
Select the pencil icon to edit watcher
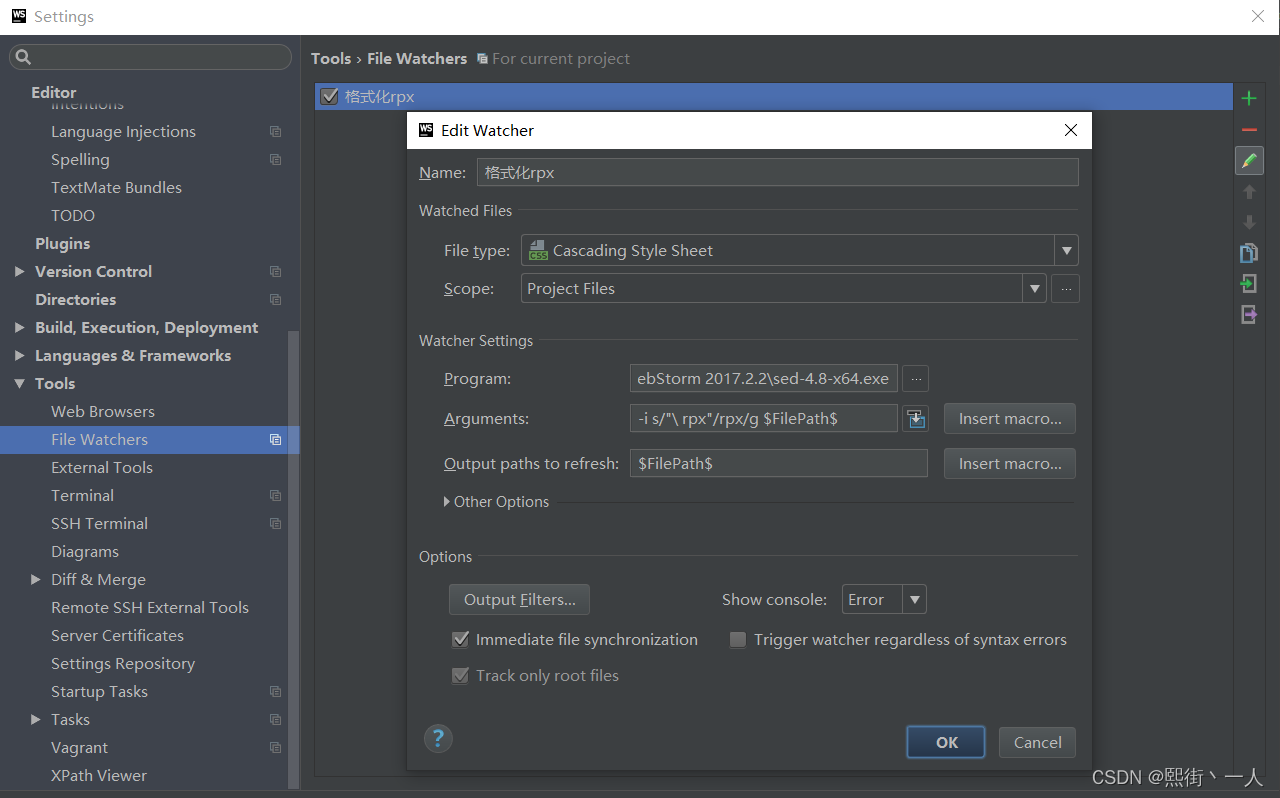point(1248,160)
